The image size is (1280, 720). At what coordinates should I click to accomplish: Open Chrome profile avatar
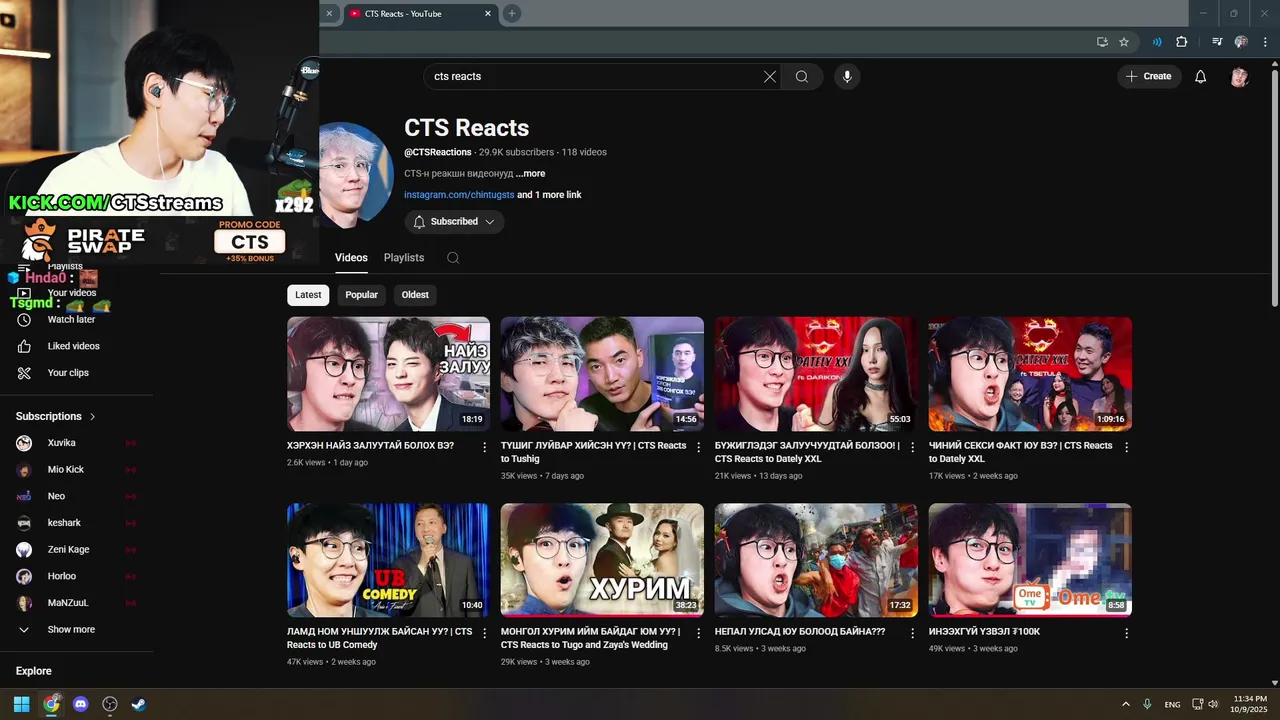click(x=1241, y=42)
